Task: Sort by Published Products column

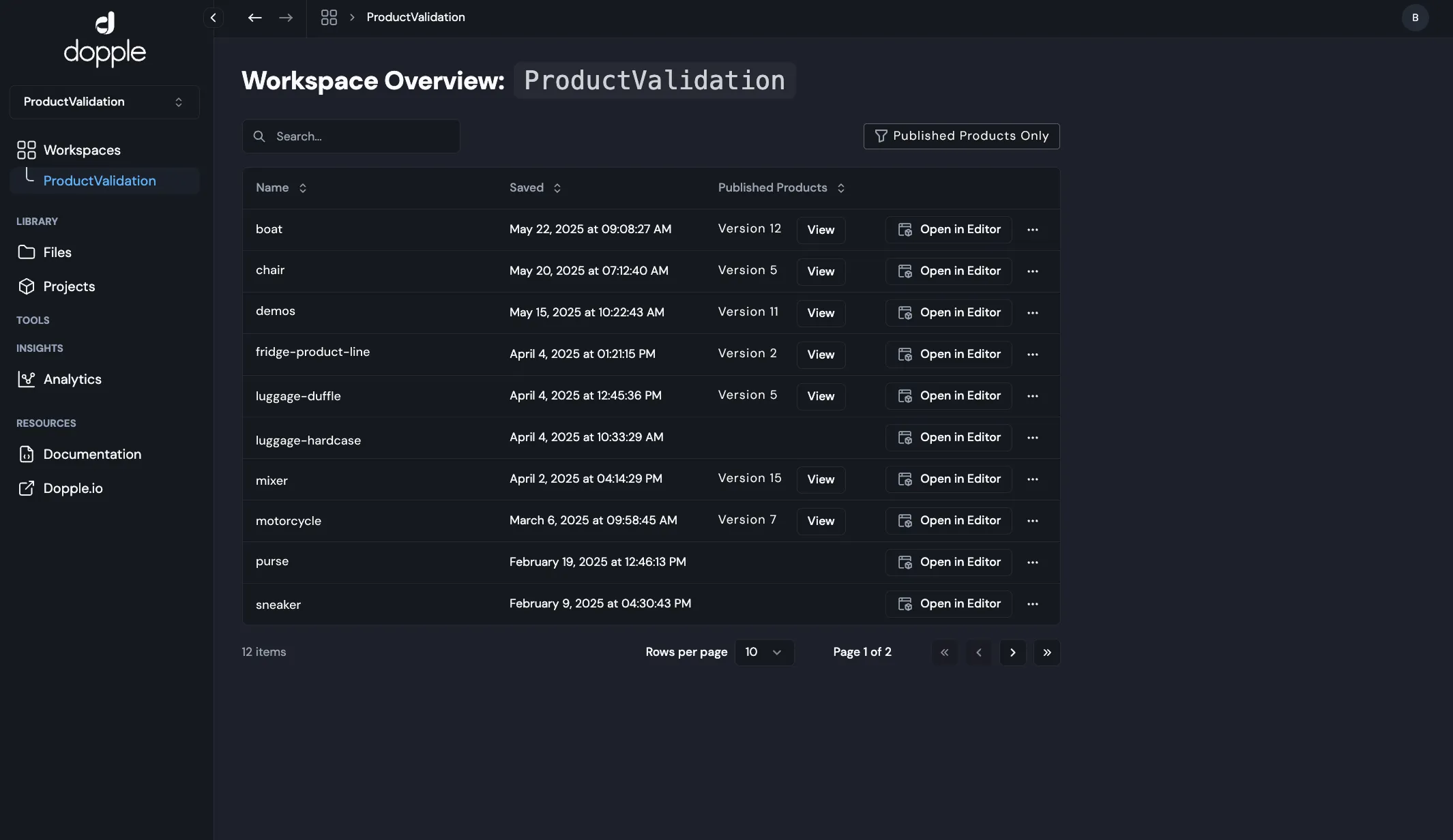Action: [781, 188]
